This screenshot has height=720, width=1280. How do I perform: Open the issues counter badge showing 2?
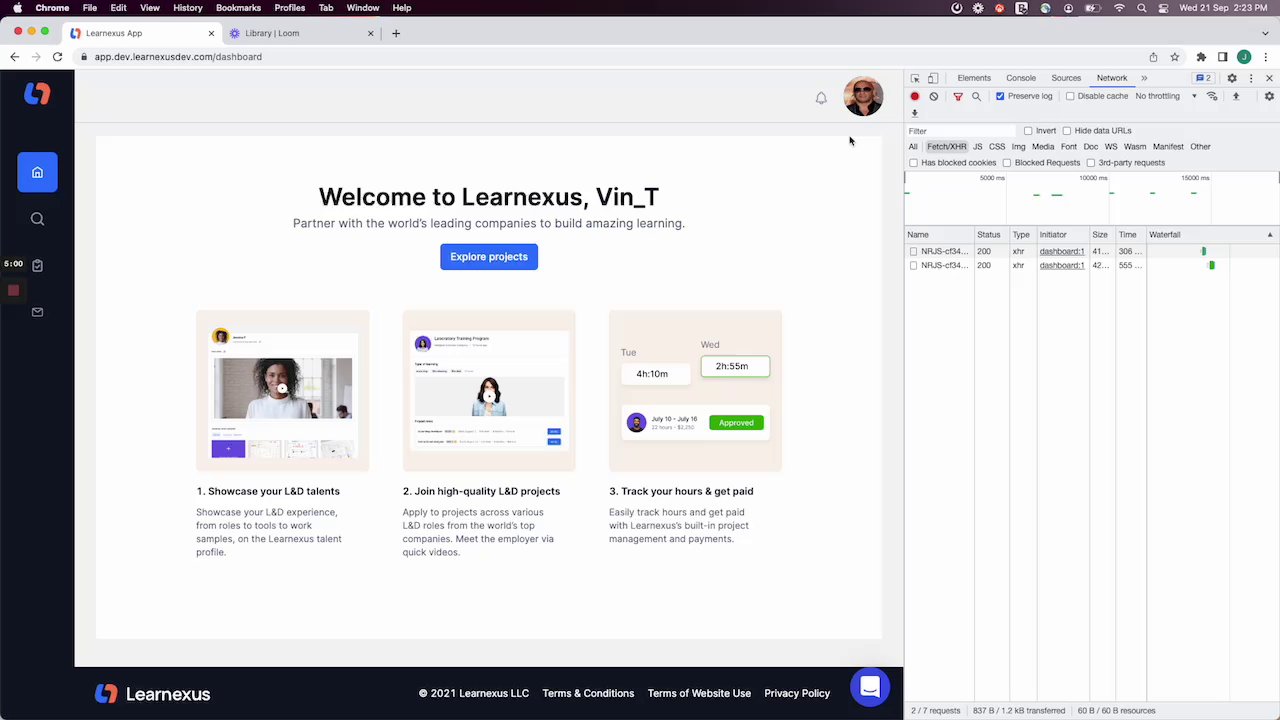click(x=1203, y=78)
